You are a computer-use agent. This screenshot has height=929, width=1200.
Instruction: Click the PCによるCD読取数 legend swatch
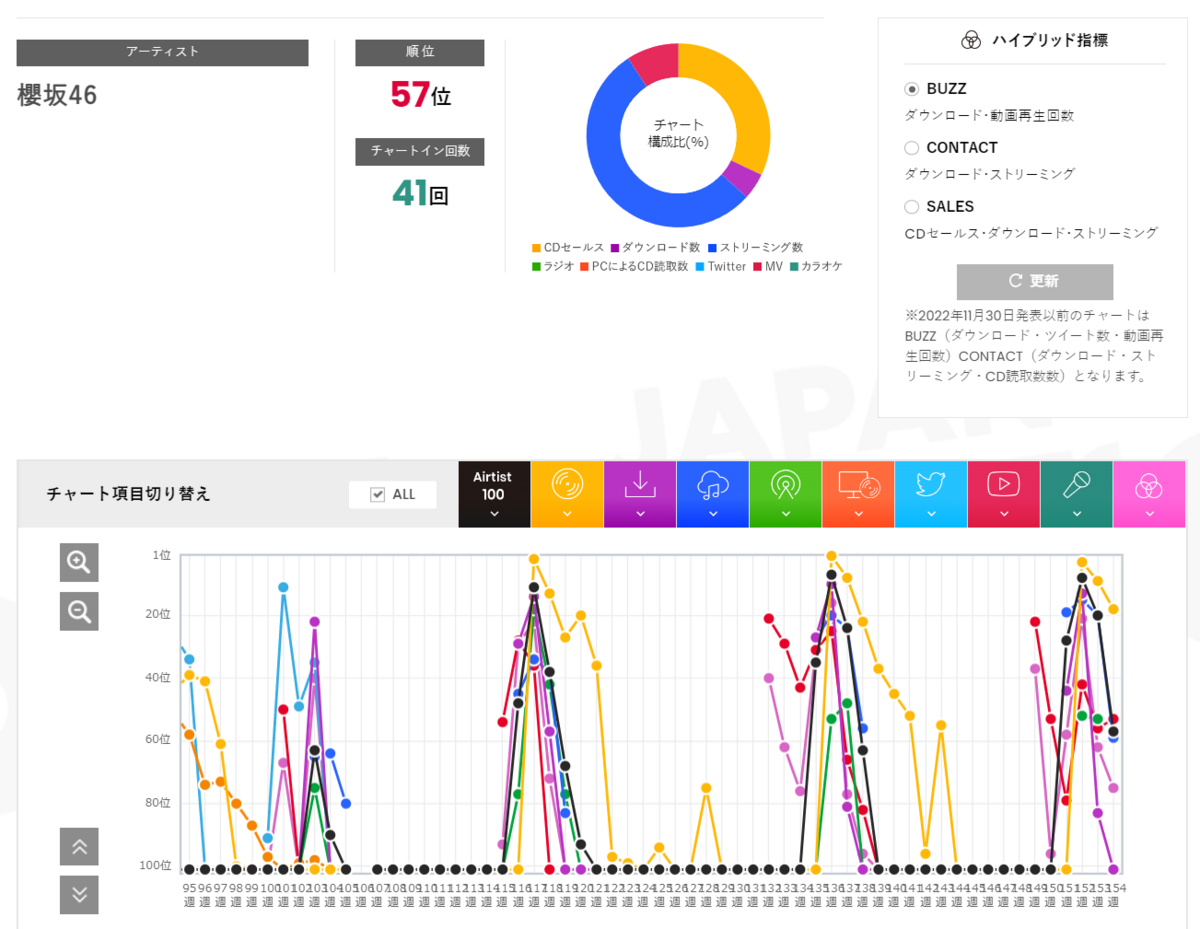[583, 266]
